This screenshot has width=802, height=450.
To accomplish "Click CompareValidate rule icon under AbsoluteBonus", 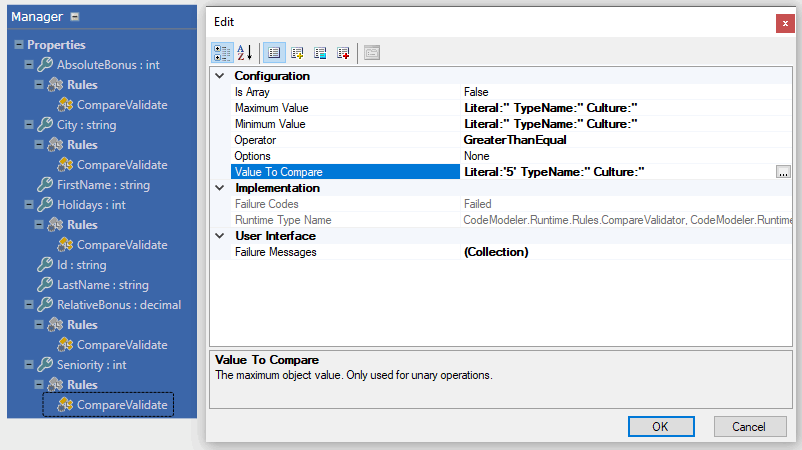I will [65, 104].
